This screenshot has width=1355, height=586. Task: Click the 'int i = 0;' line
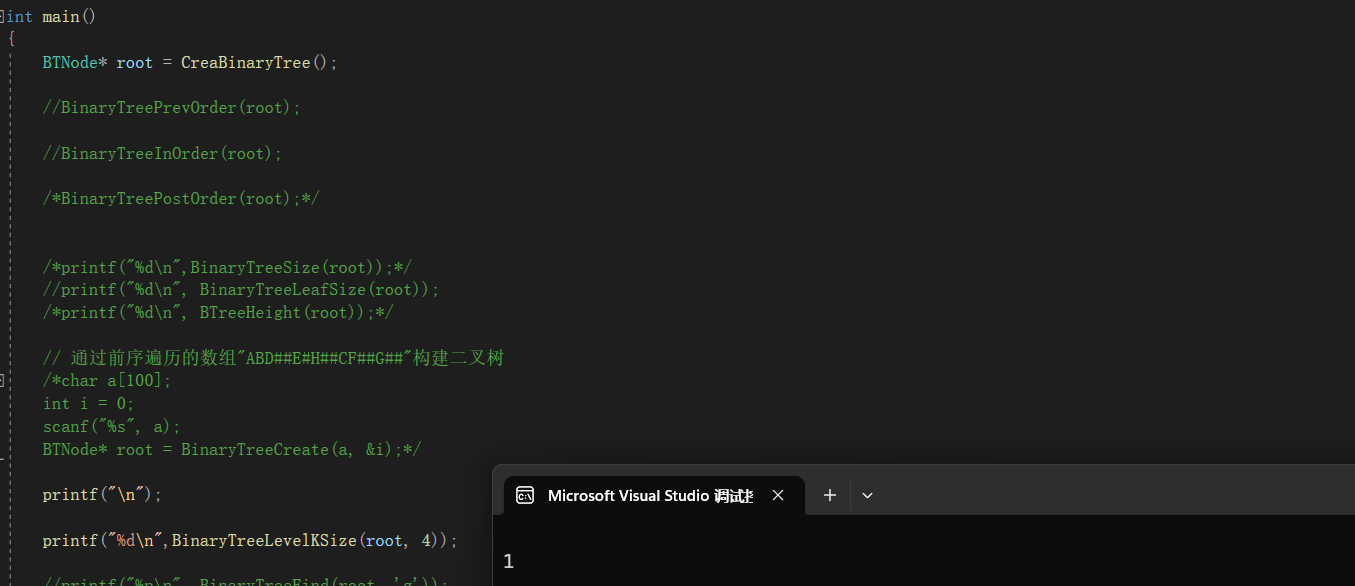coord(88,403)
